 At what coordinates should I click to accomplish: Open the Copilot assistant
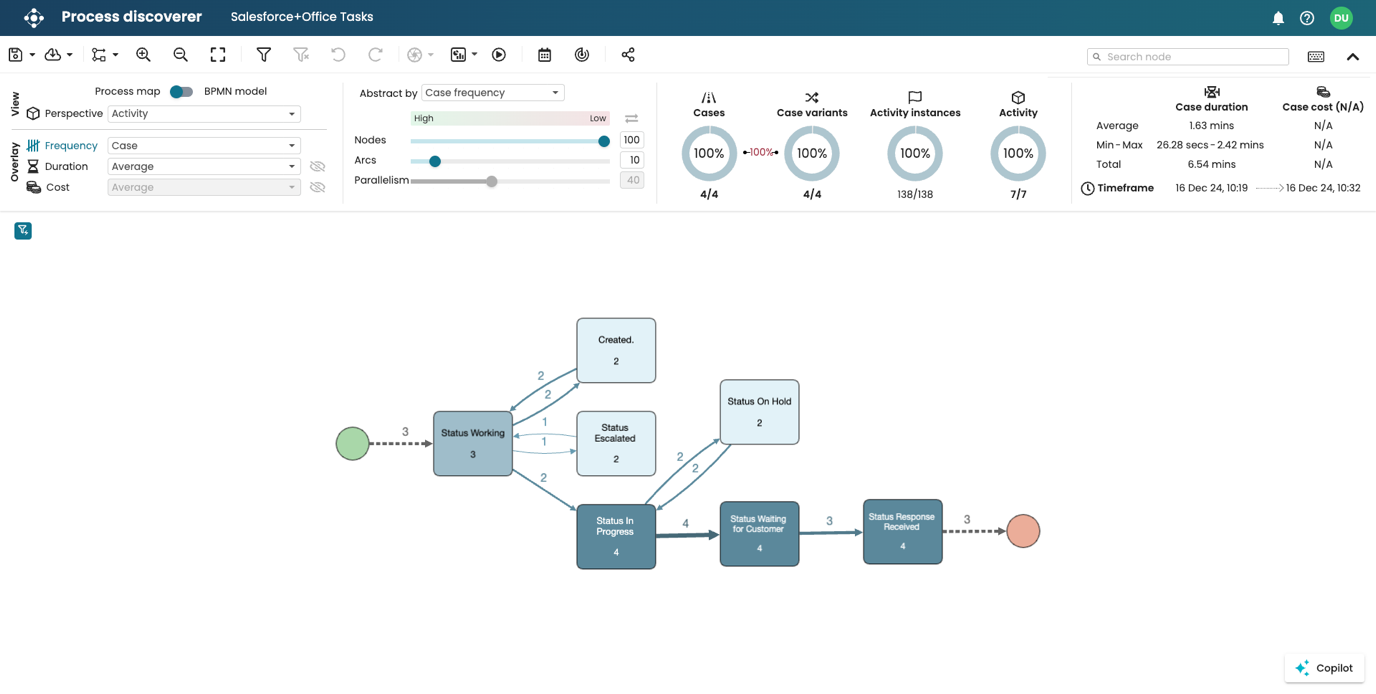click(1324, 668)
